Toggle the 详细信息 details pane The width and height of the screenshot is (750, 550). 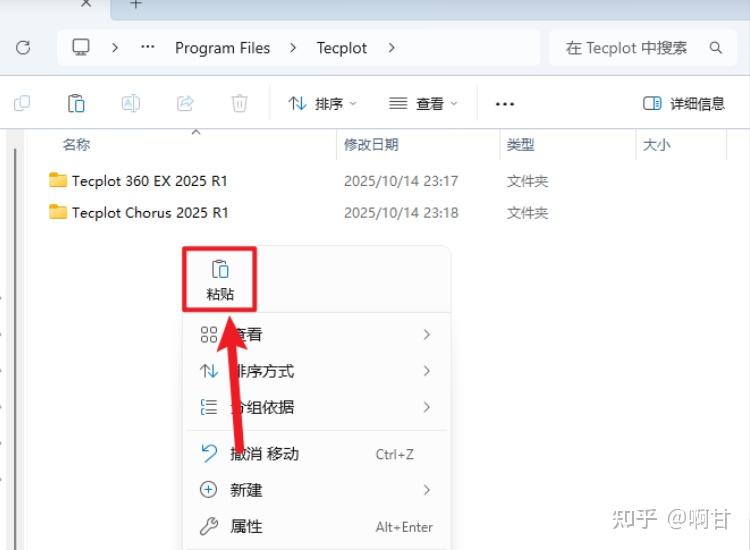684,103
